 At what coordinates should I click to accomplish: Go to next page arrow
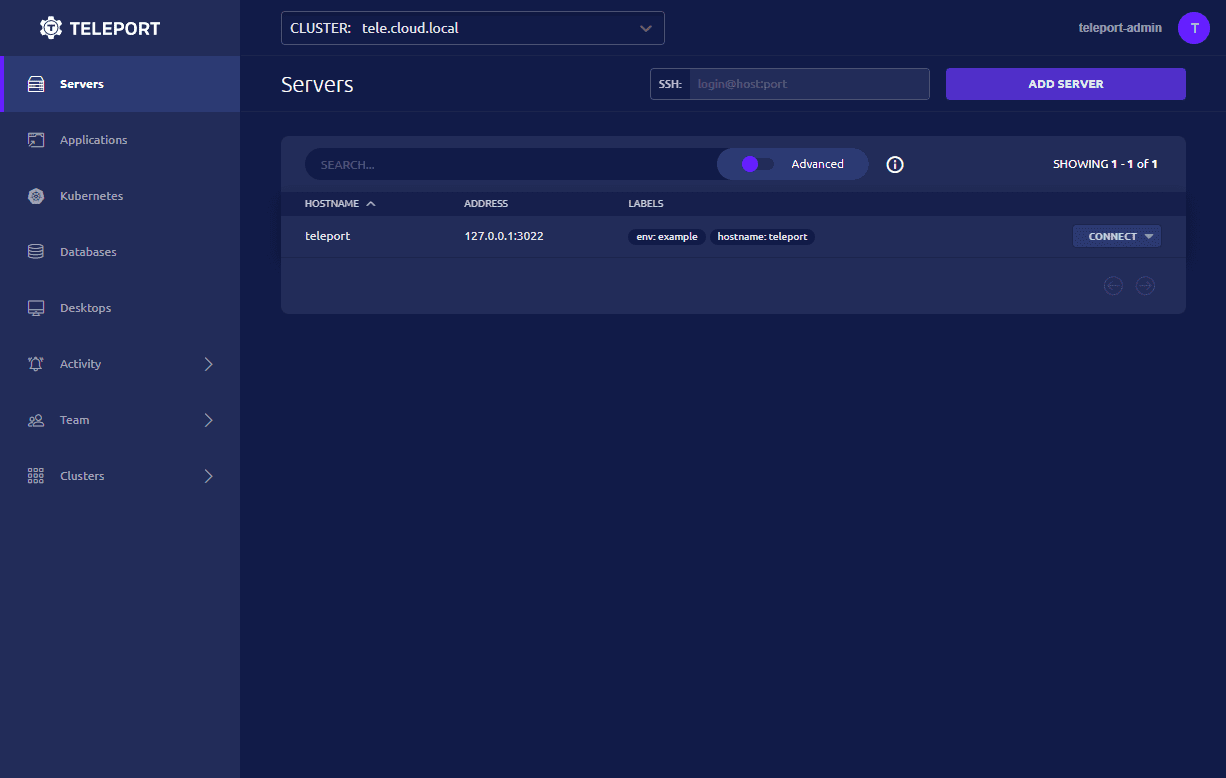point(1146,286)
